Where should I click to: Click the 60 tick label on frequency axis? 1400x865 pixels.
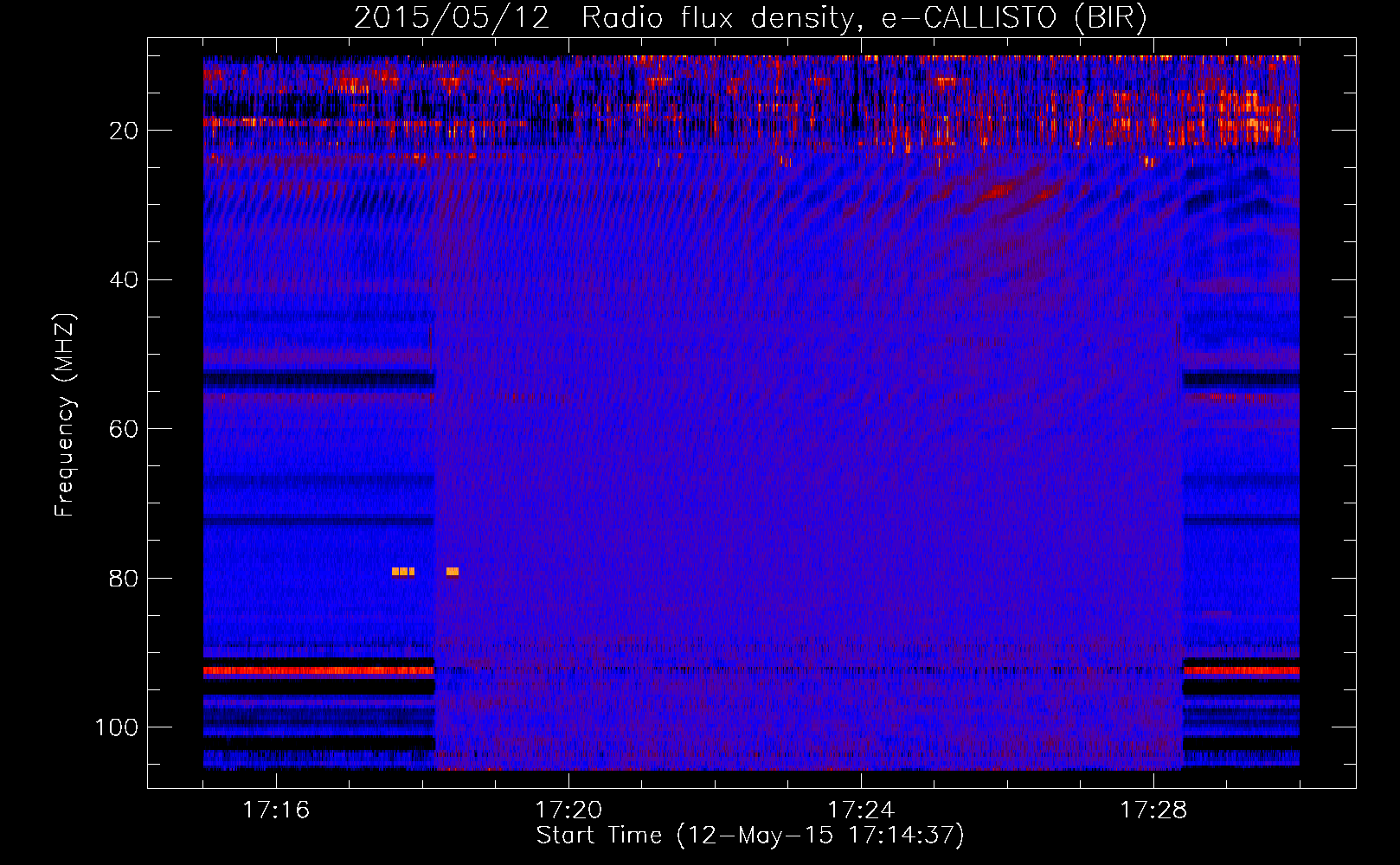(x=124, y=429)
